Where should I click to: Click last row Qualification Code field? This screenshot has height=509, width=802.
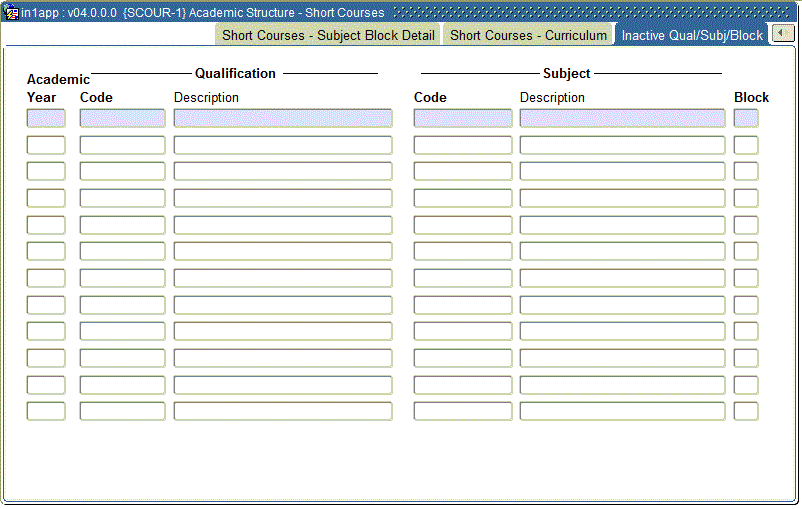(x=122, y=411)
